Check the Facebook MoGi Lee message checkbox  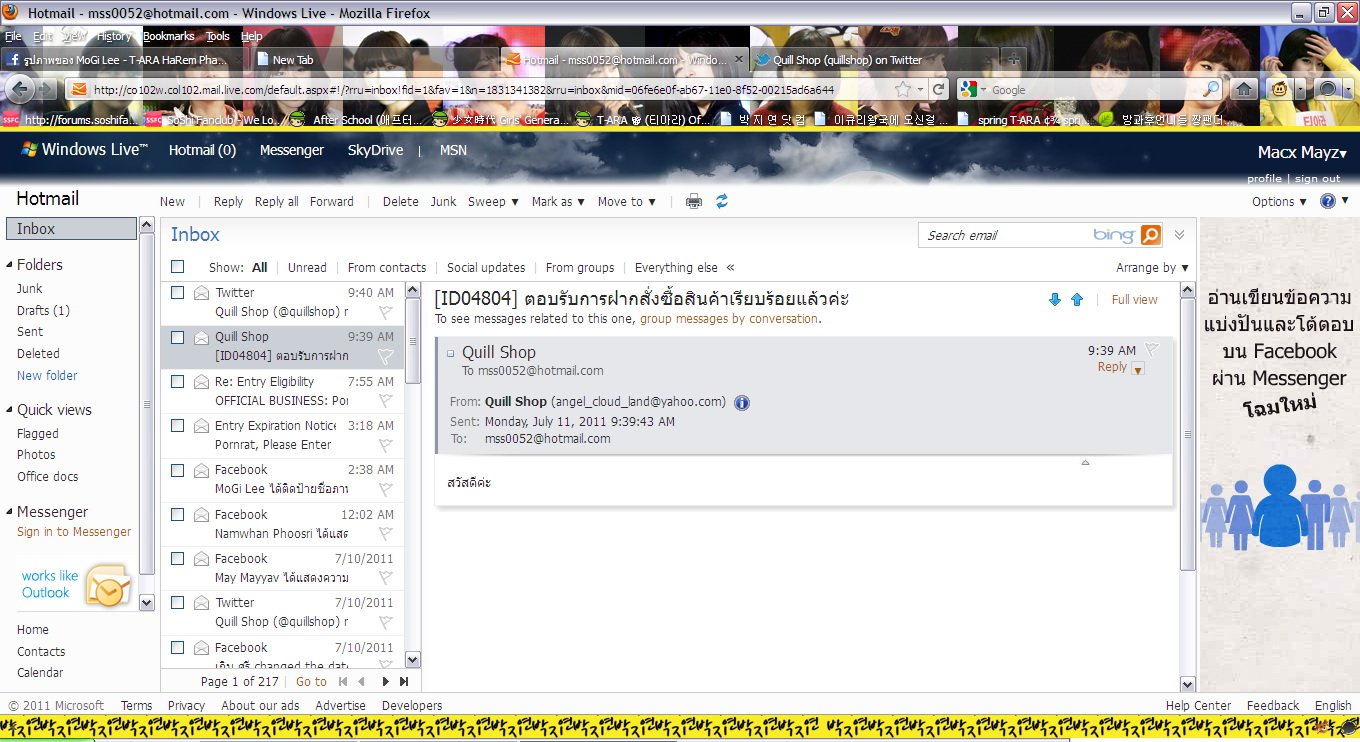(x=178, y=470)
